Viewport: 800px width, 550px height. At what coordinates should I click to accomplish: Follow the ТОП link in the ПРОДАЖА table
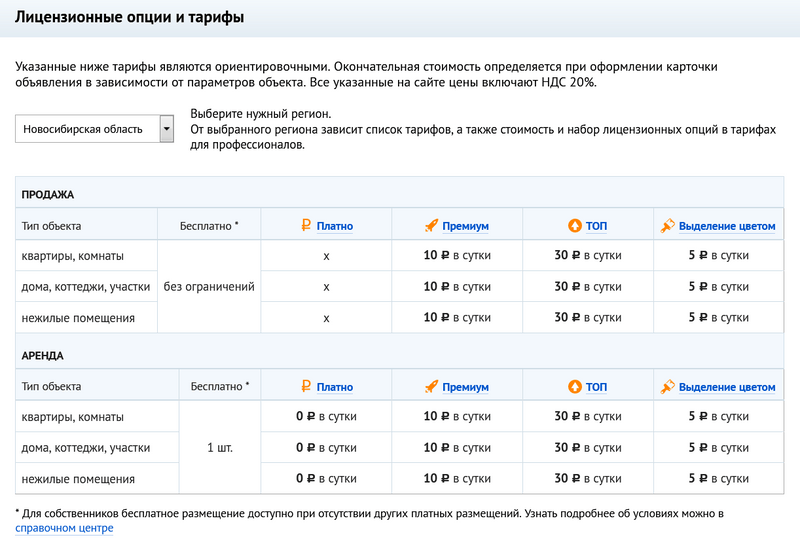click(596, 226)
